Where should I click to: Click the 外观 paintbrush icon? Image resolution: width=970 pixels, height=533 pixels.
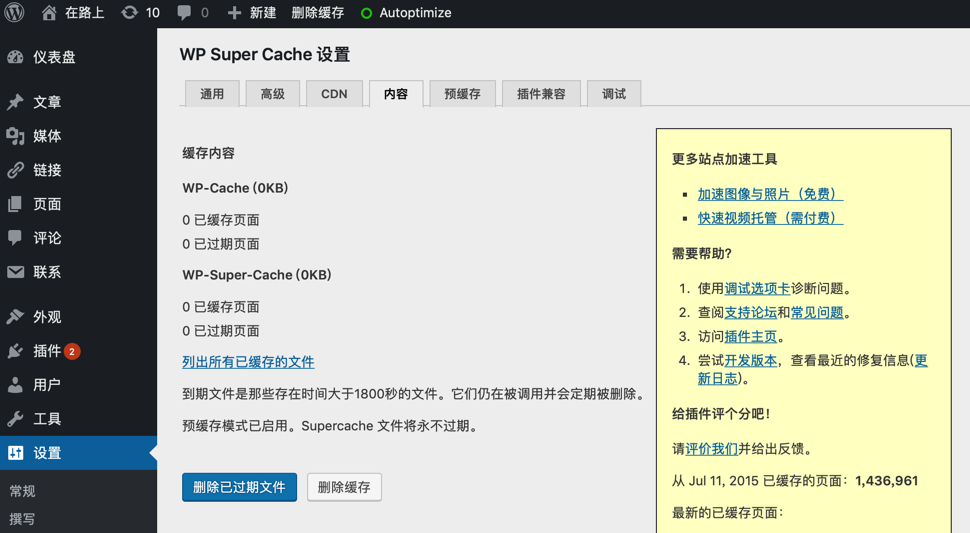(x=15, y=317)
